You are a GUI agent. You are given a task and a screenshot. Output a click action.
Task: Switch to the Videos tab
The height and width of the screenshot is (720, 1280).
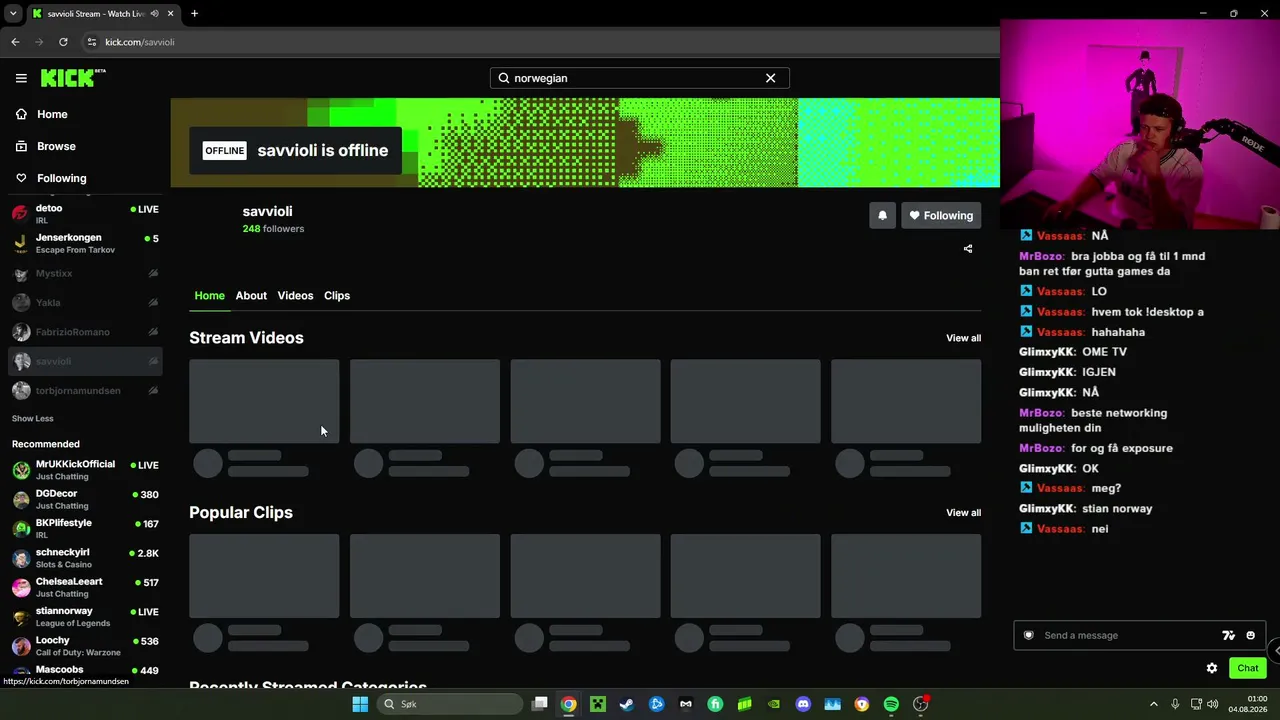pos(295,296)
